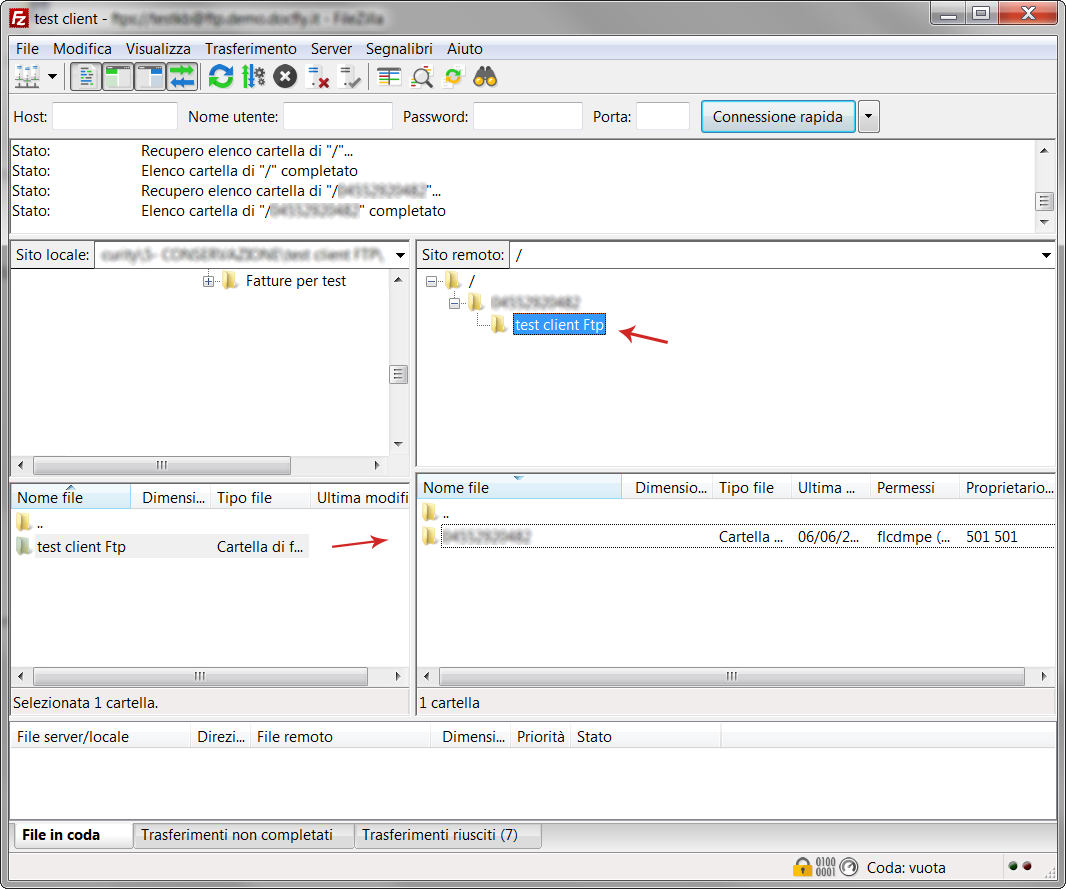The image size is (1066, 889).
Task: Open the Segnalibri menu
Action: tap(399, 49)
